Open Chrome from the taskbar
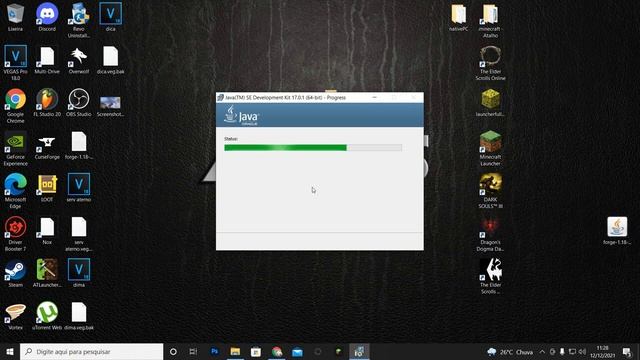 pyautogui.click(x=277, y=351)
